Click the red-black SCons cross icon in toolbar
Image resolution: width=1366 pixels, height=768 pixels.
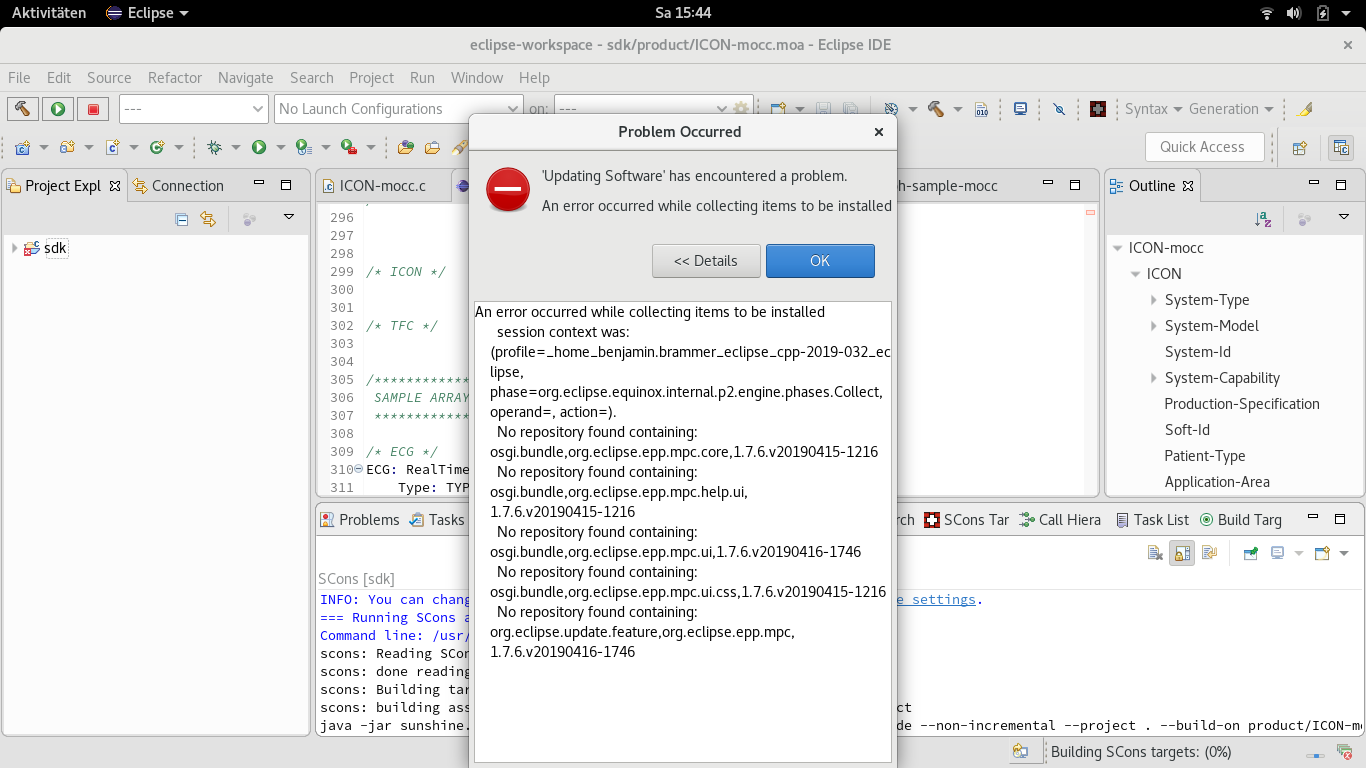(1098, 109)
